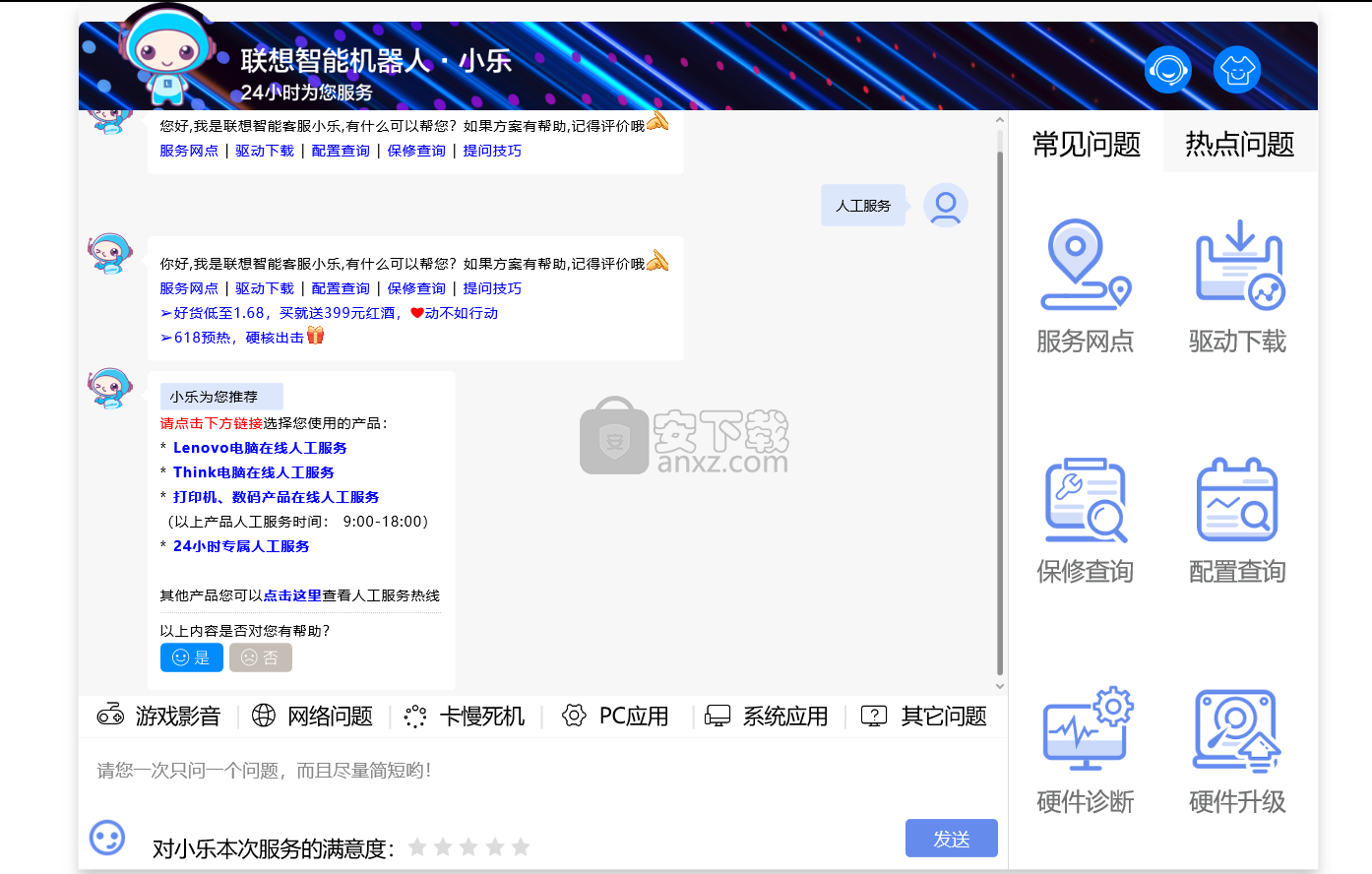1372x874 pixels.
Task: Answer 否 to helpfulness question
Action: tap(261, 657)
